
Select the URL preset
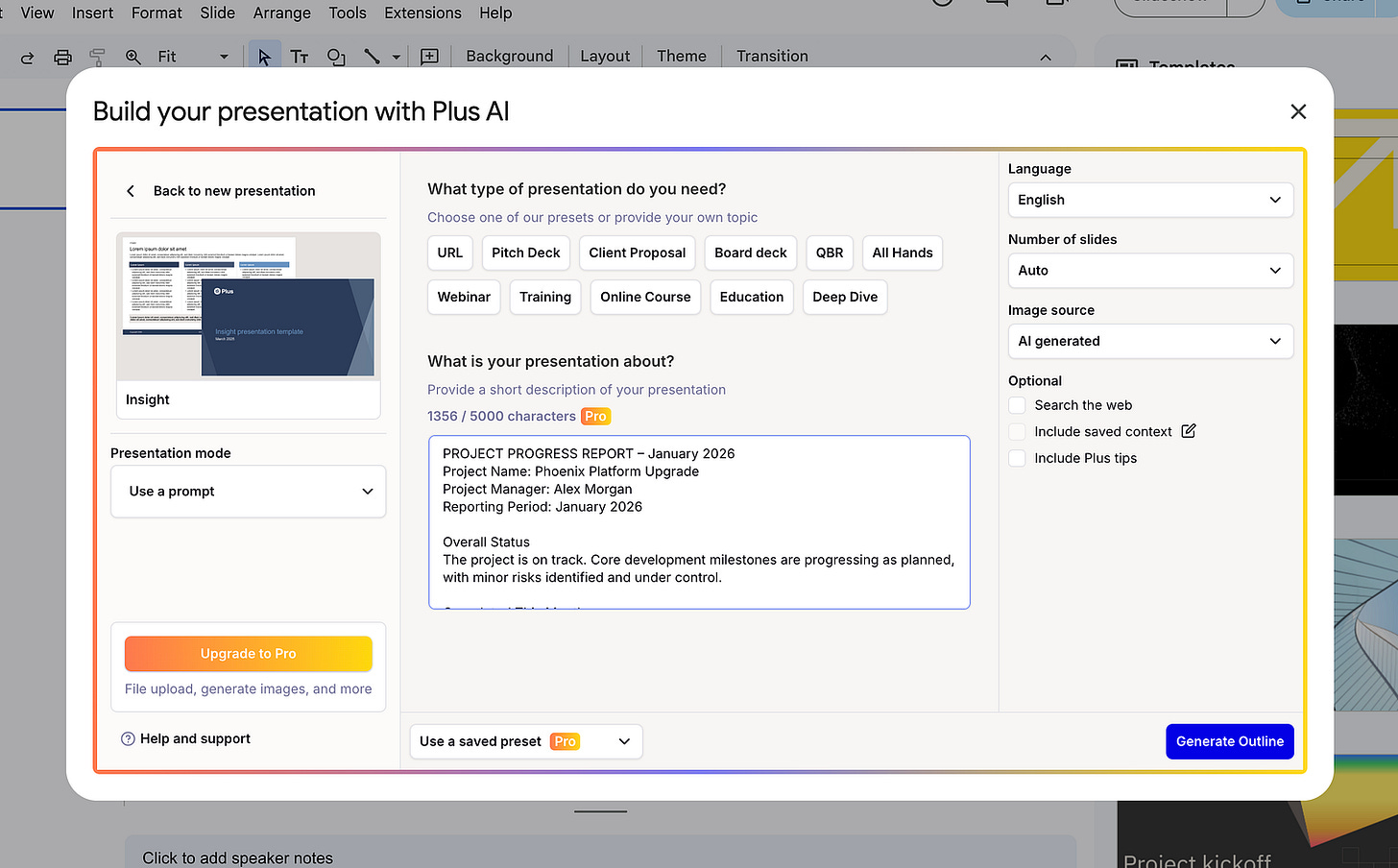point(450,253)
